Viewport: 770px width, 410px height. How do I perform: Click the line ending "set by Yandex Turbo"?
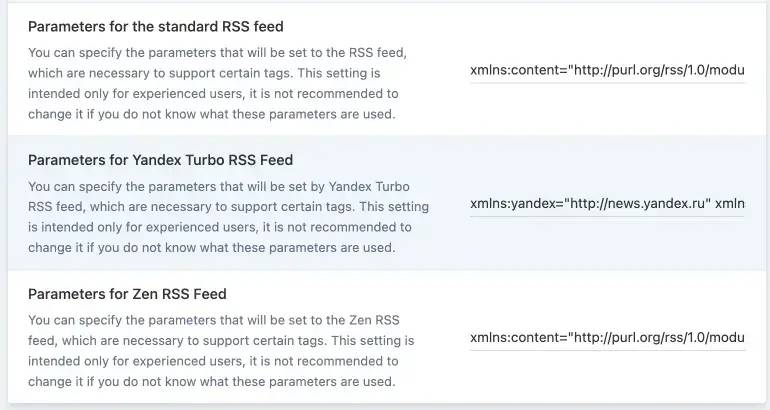218,187
